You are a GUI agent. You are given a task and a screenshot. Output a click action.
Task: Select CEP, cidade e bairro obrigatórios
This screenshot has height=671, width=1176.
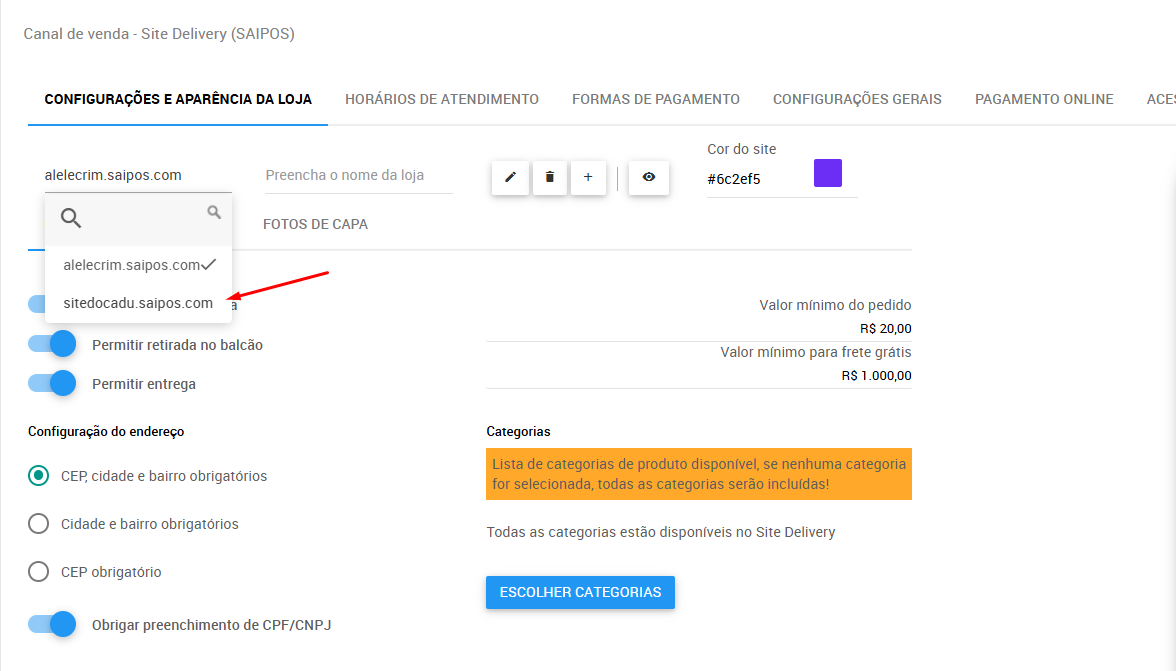(x=39, y=476)
